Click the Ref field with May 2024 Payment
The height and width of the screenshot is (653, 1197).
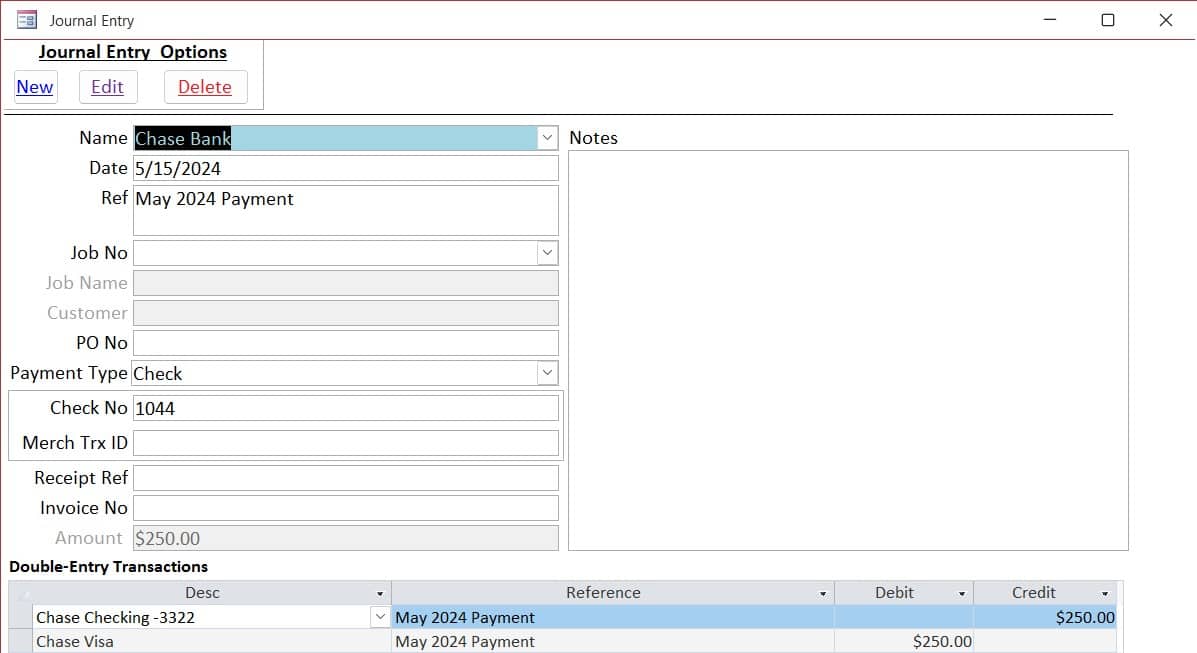(346, 210)
